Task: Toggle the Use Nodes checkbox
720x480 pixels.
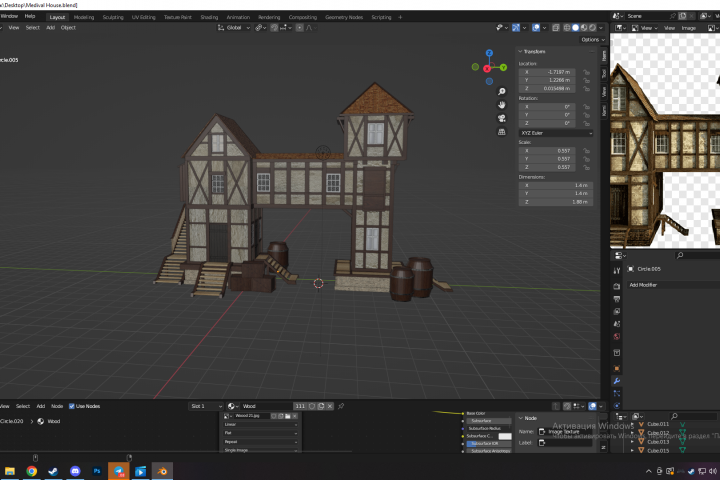Action: pyautogui.click(x=72, y=406)
